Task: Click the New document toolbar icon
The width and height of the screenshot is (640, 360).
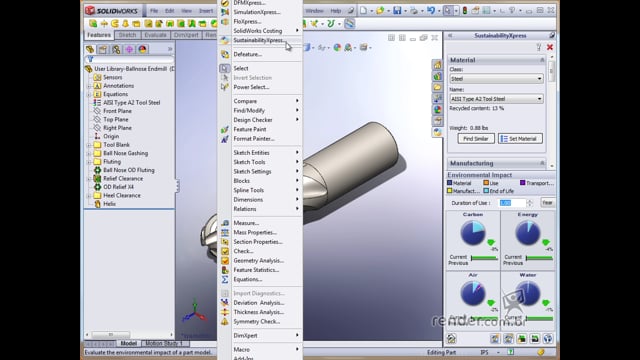Action: 363,11
